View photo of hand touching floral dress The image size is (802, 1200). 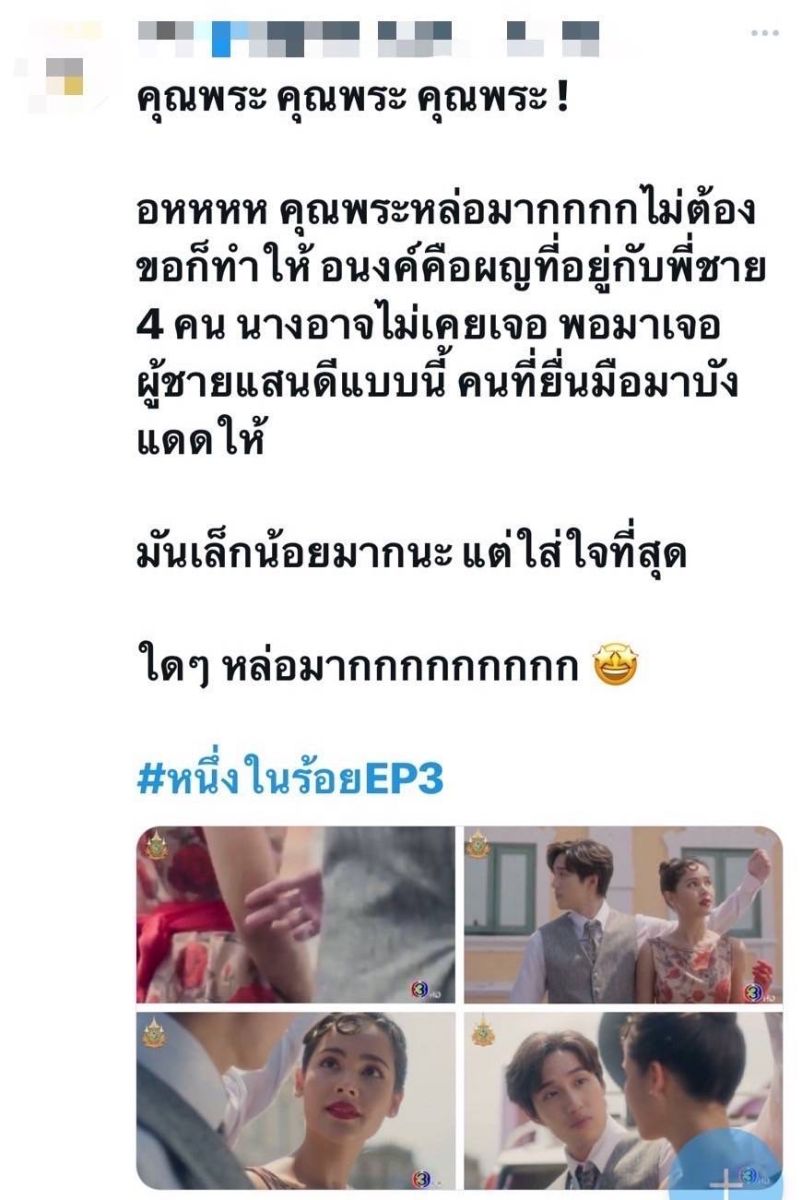(x=296, y=916)
